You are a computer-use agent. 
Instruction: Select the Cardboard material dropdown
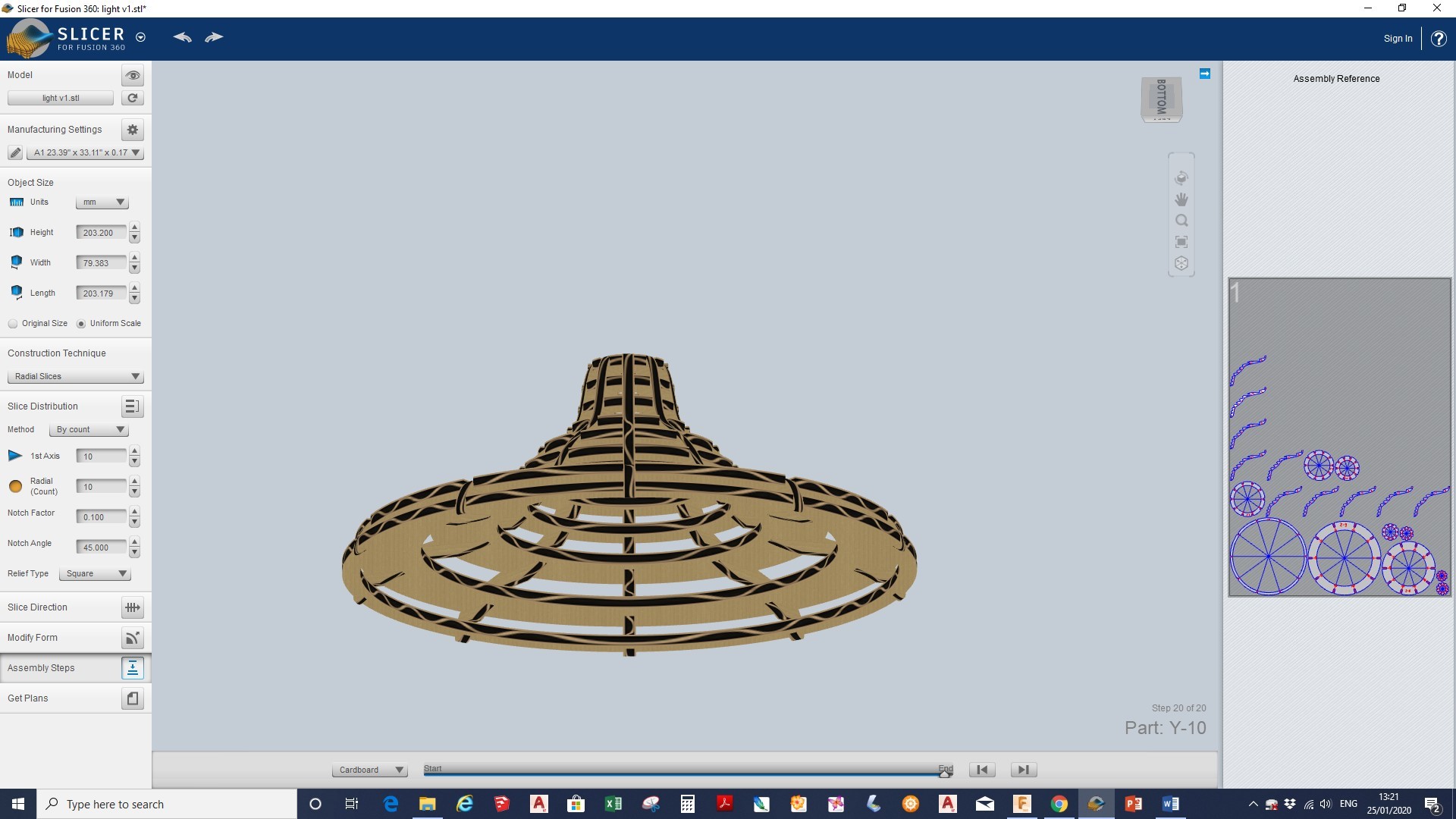(371, 769)
